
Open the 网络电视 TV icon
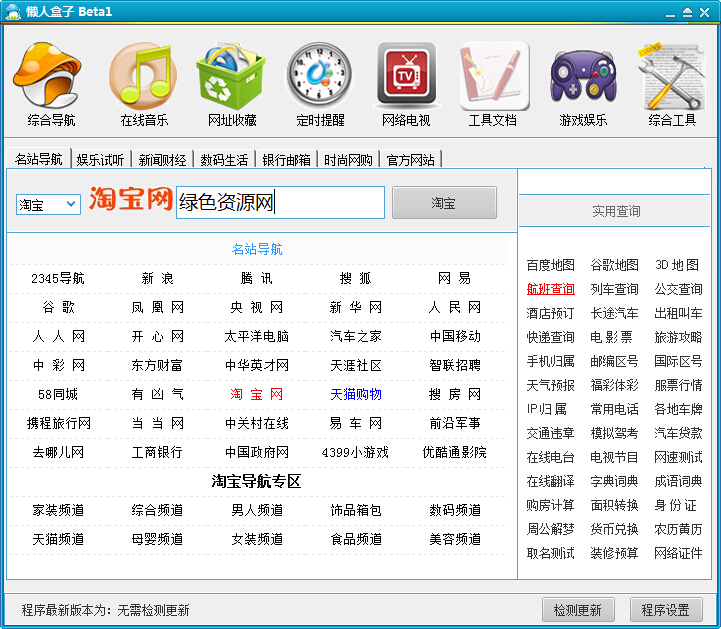point(406,75)
